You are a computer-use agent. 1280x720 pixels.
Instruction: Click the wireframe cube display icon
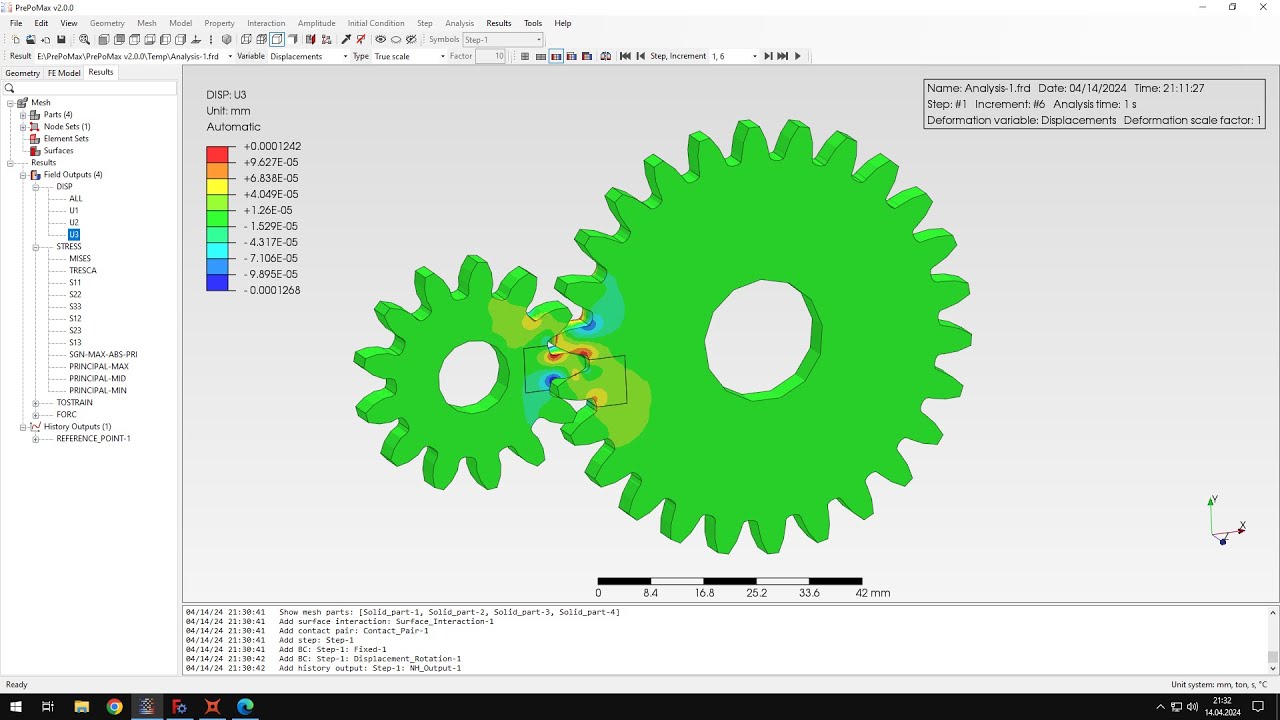click(x=246, y=39)
